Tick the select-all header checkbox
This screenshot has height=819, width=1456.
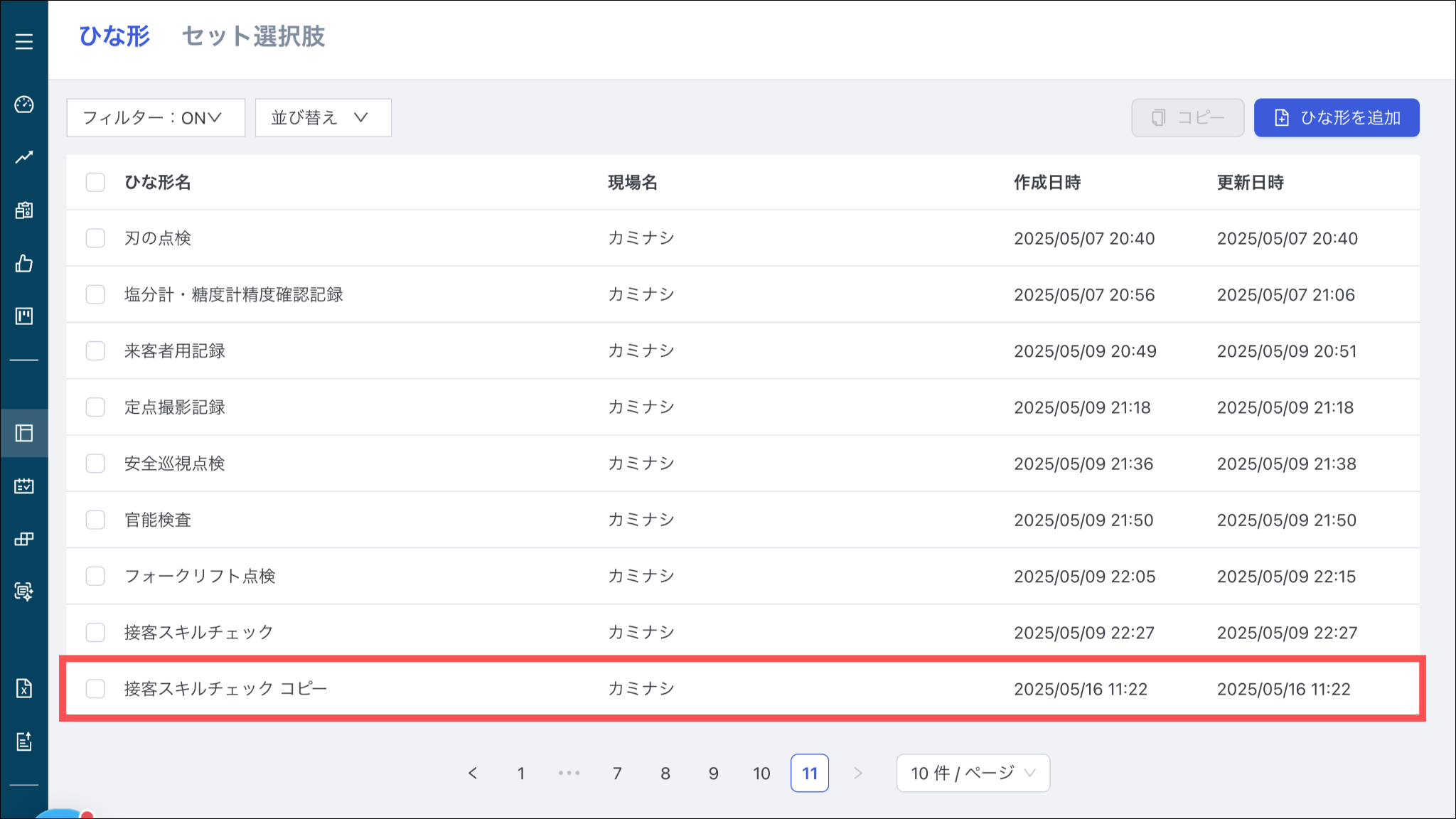(x=95, y=182)
